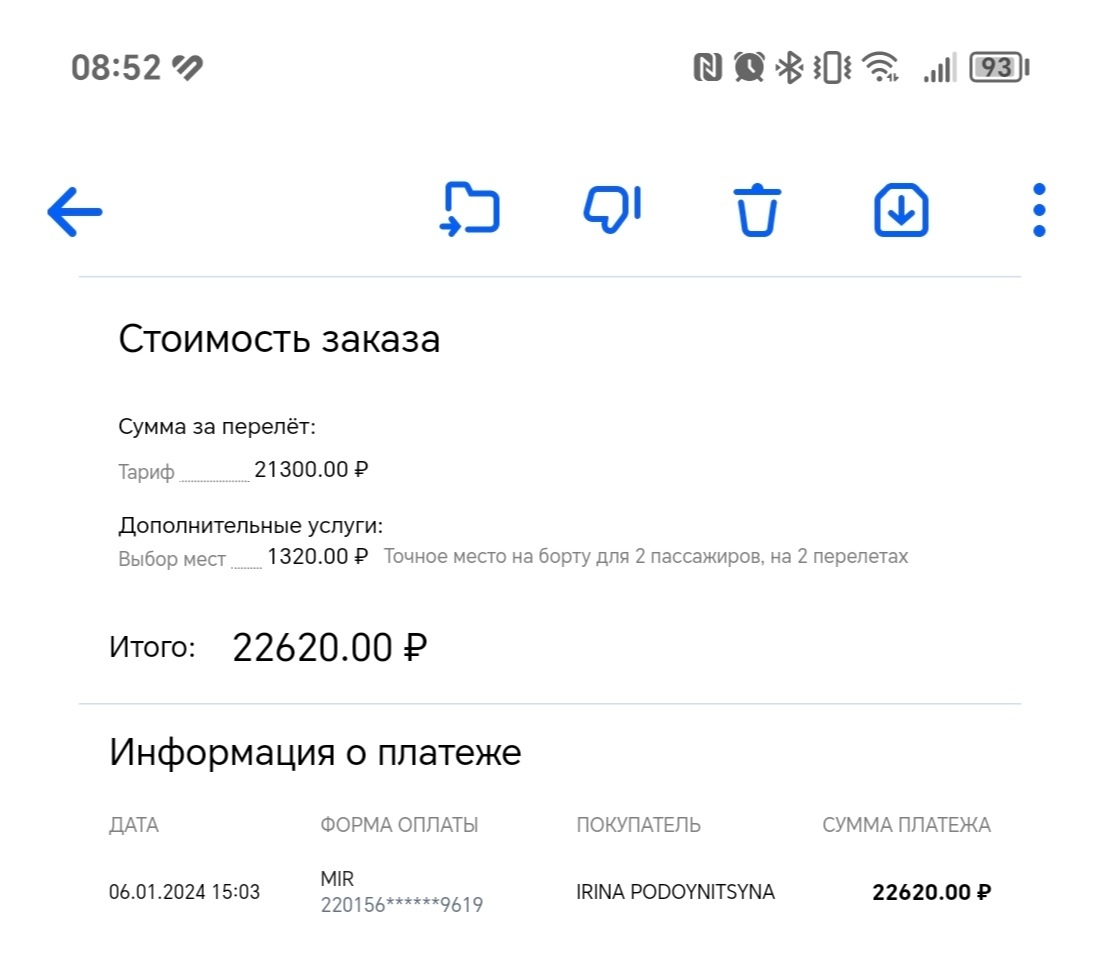The width and height of the screenshot is (1099, 953).
Task: Mark the email as spam with the thumbs-down icon
Action: [x=613, y=209]
